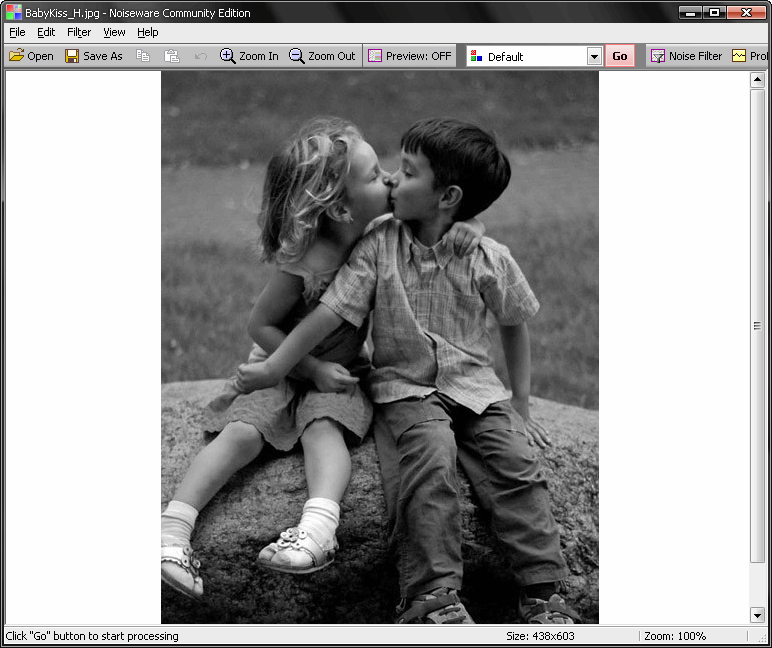
Task: Zoom out using the magnifier minus icon
Action: 297,56
